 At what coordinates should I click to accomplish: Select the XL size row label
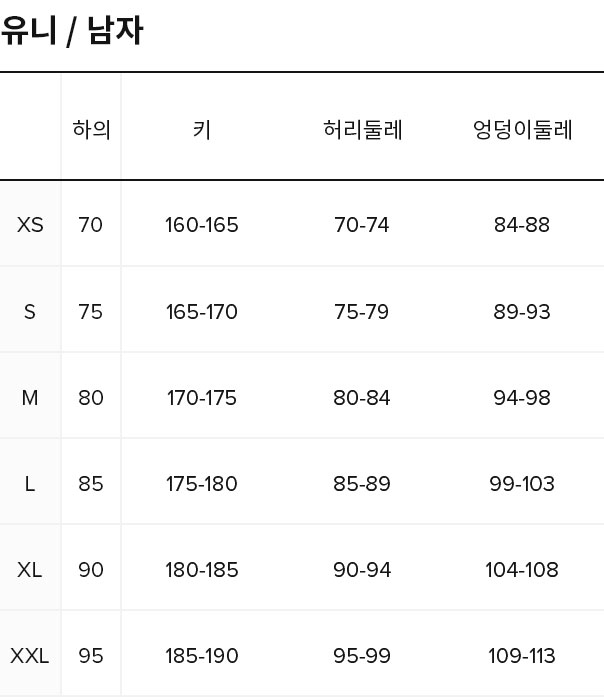coord(30,570)
